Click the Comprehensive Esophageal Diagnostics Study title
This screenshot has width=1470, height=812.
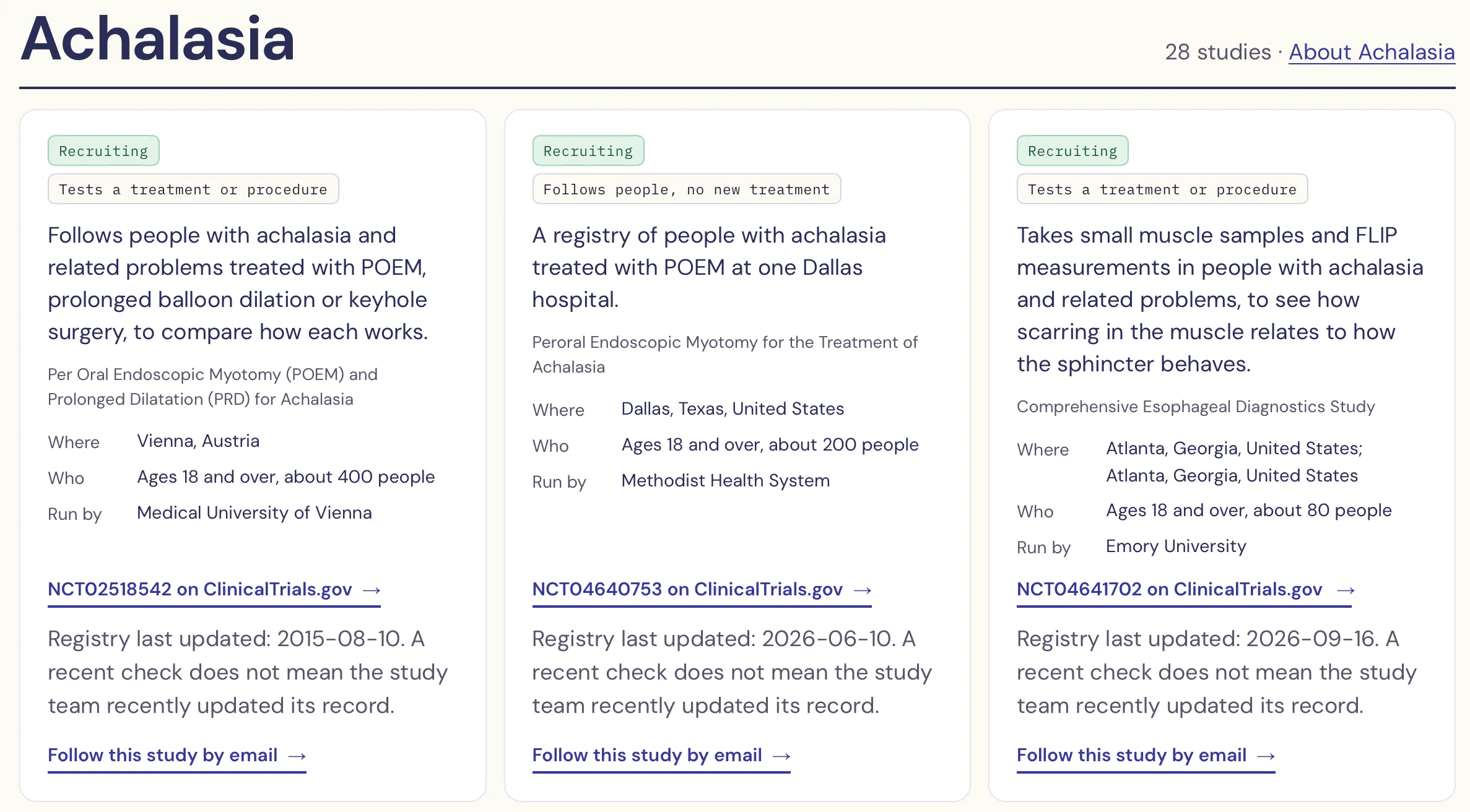tap(1196, 407)
